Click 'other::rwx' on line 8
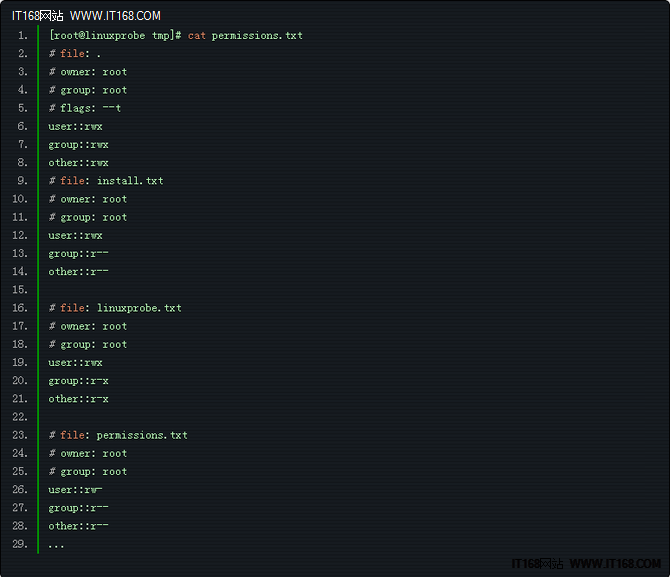Image resolution: width=670 pixels, height=577 pixels. (x=78, y=163)
